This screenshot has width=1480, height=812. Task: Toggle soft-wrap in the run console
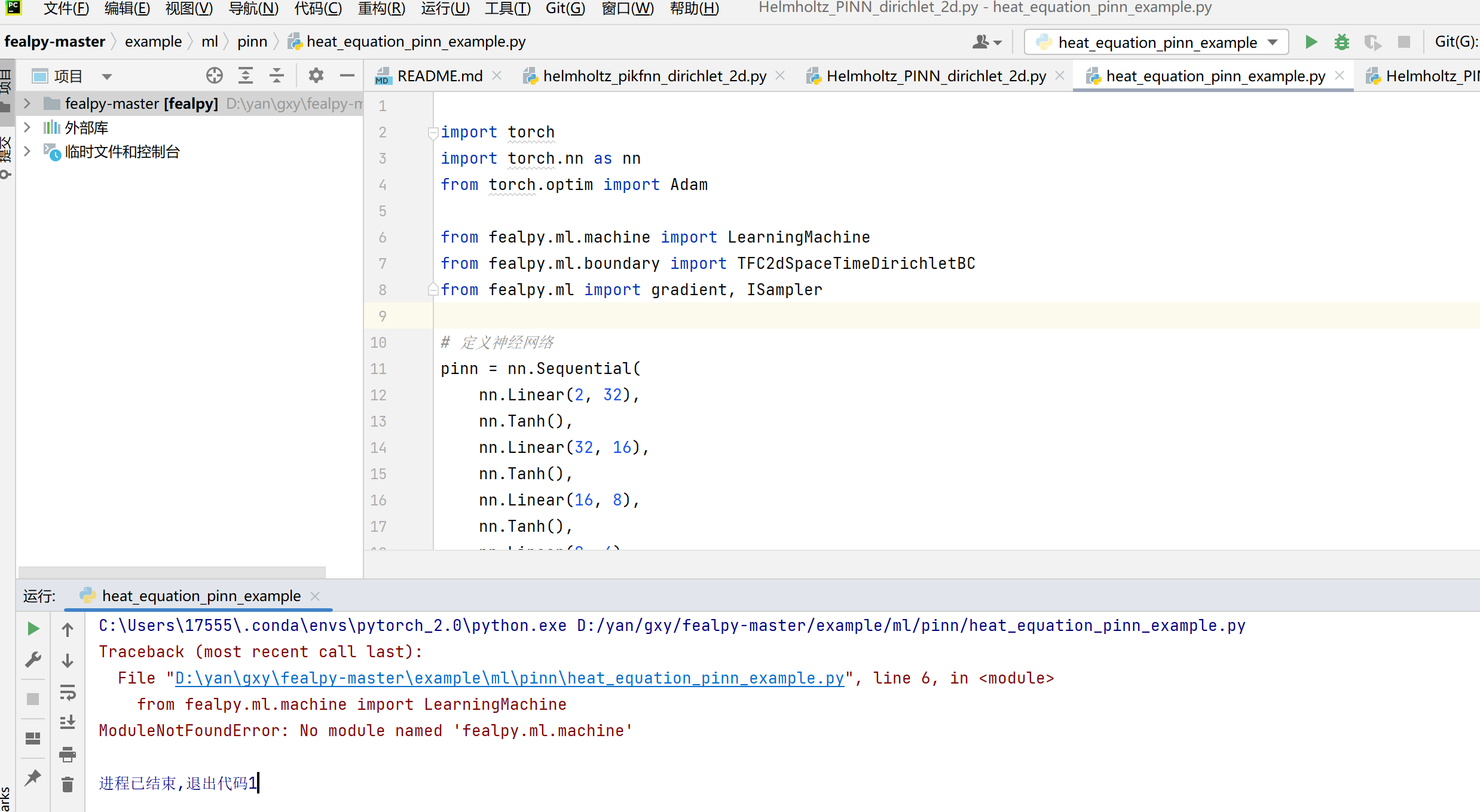pos(67,693)
